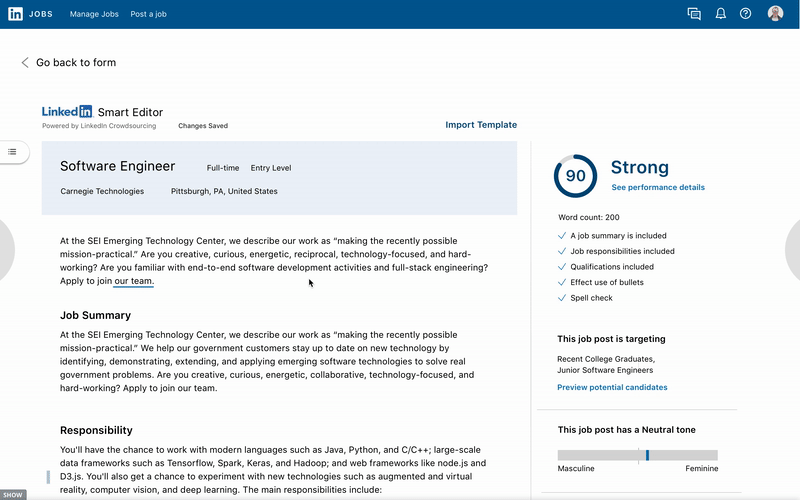The height and width of the screenshot is (500, 800).
Task: Click 'This job post is targeting' heading
Action: point(611,339)
